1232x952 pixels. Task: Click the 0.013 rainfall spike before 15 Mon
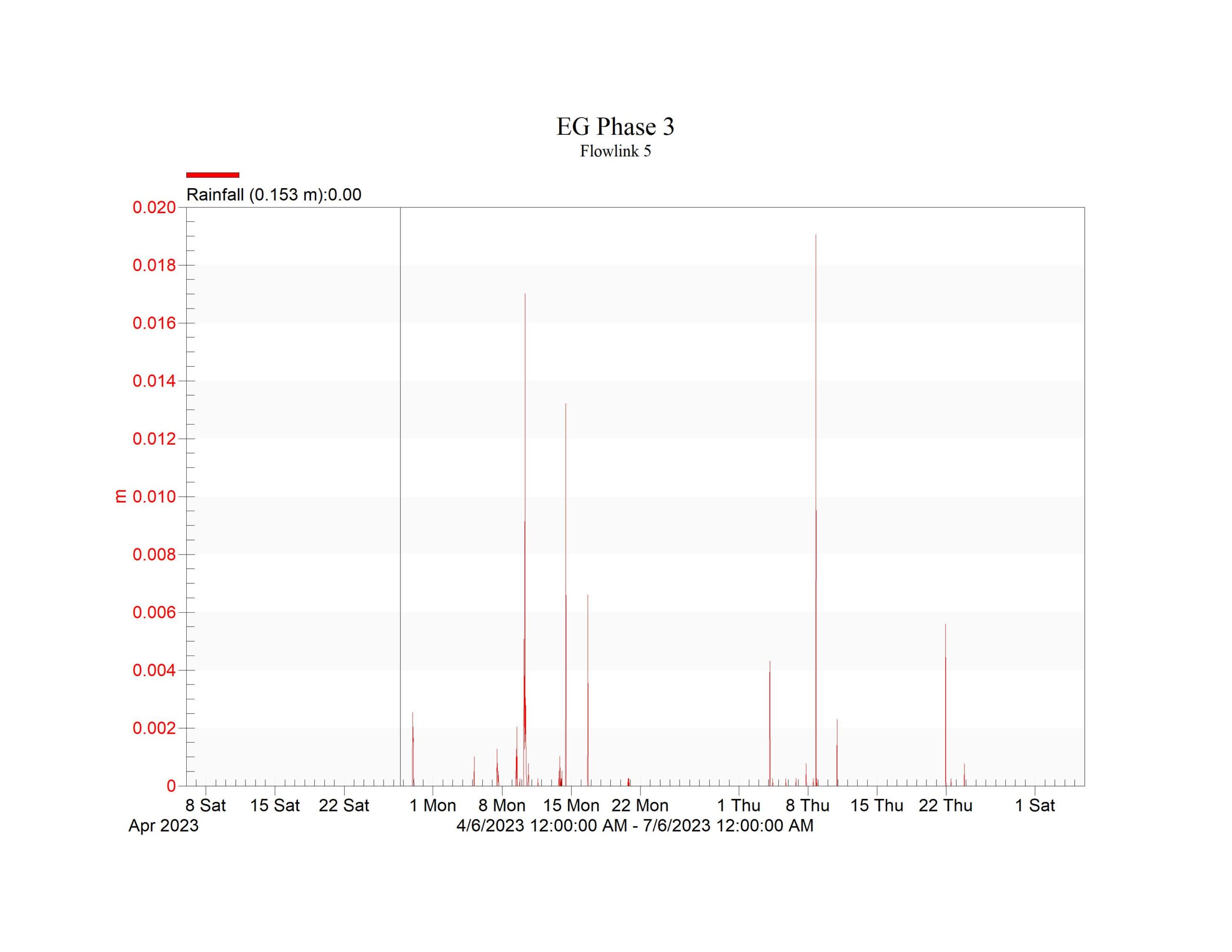(x=566, y=594)
